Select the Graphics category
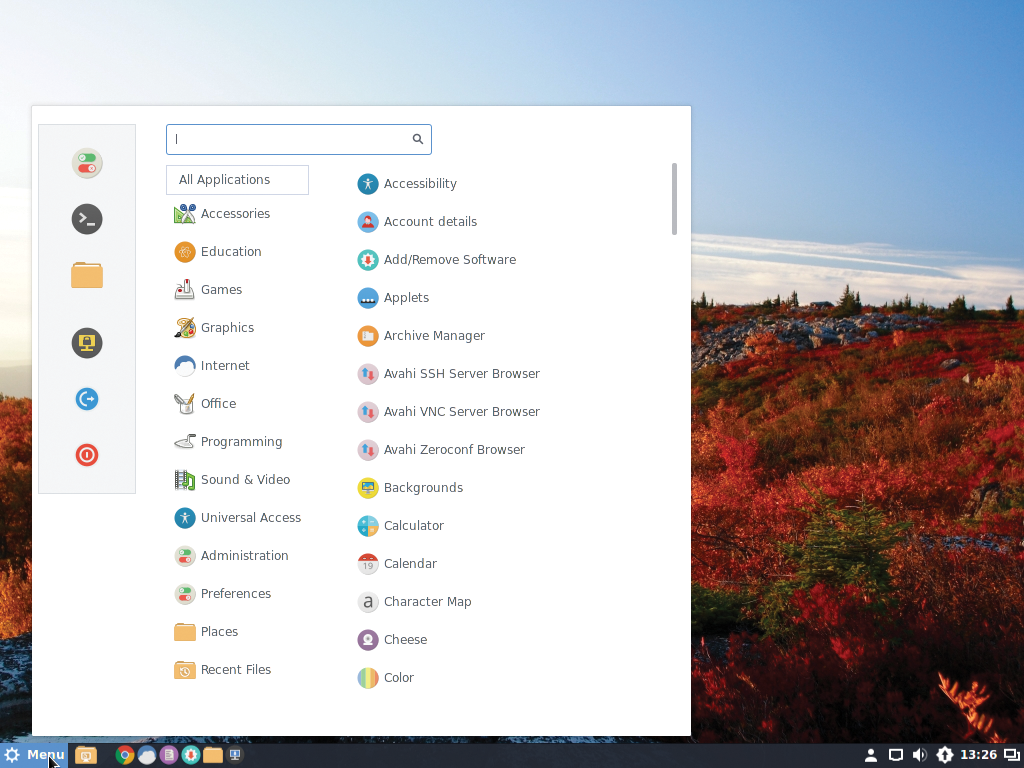Image resolution: width=1024 pixels, height=768 pixels. coord(228,327)
